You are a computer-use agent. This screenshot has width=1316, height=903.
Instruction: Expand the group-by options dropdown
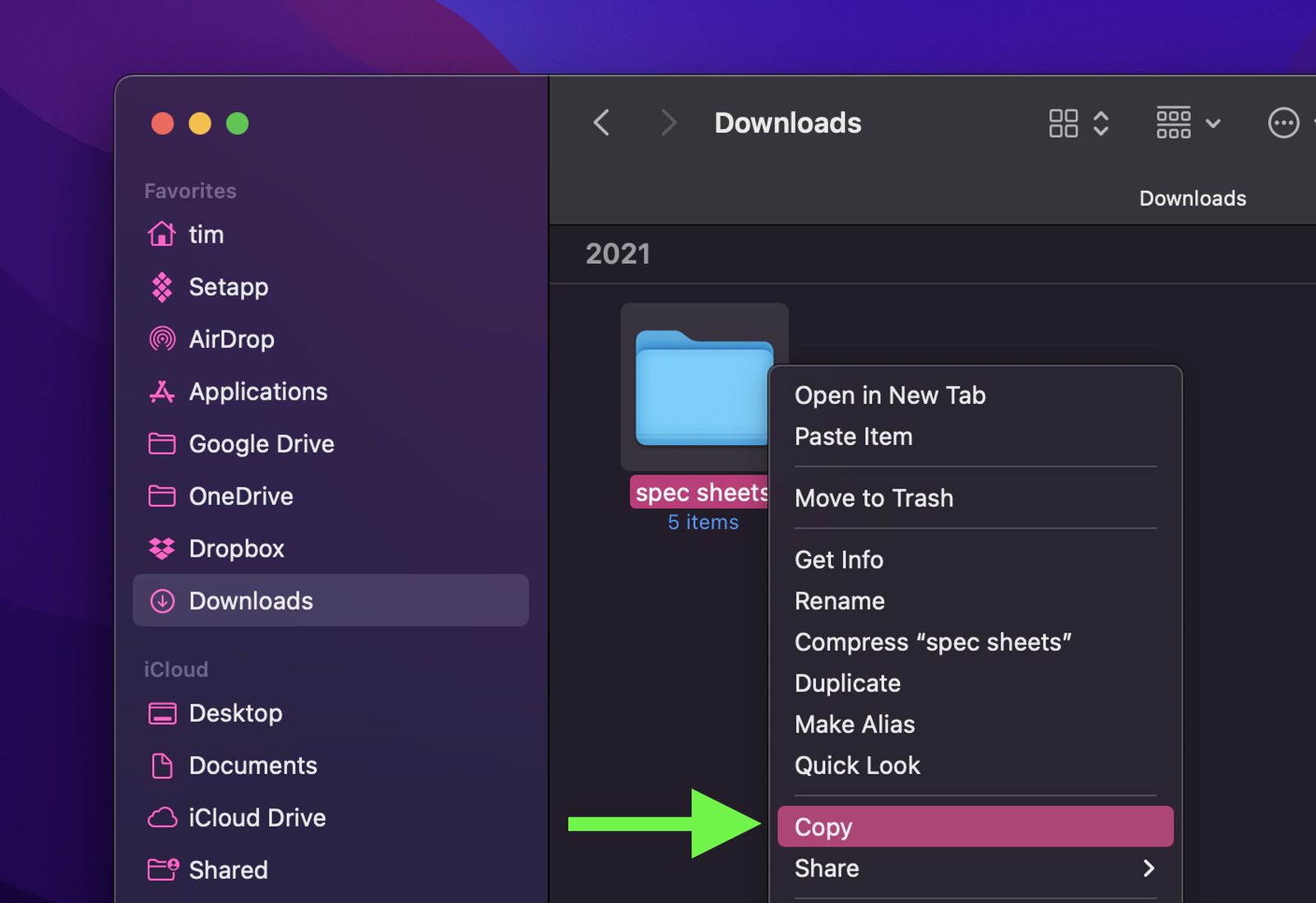pyautogui.click(x=1189, y=123)
